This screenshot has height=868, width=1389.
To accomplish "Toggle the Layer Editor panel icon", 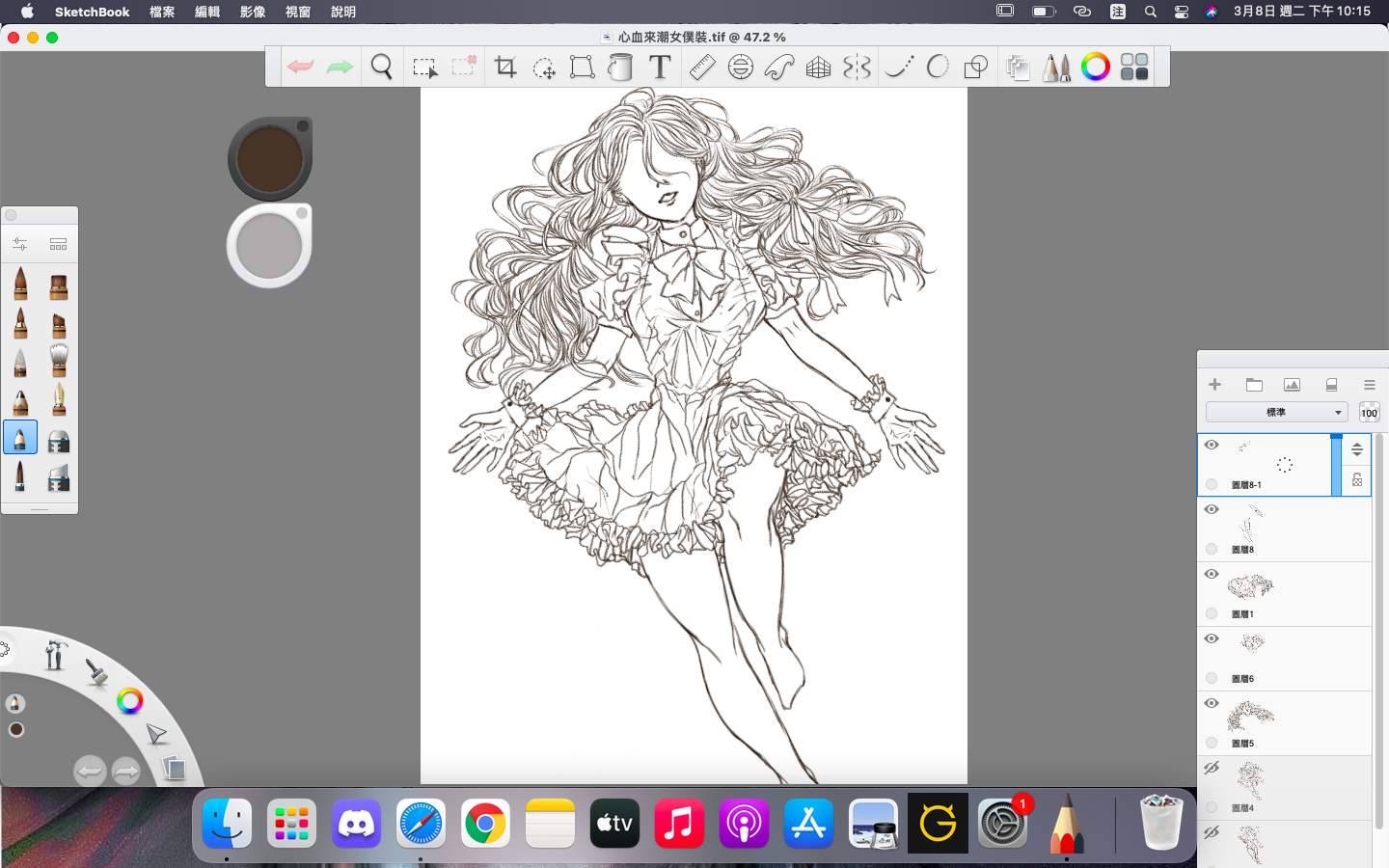I will point(1018,68).
